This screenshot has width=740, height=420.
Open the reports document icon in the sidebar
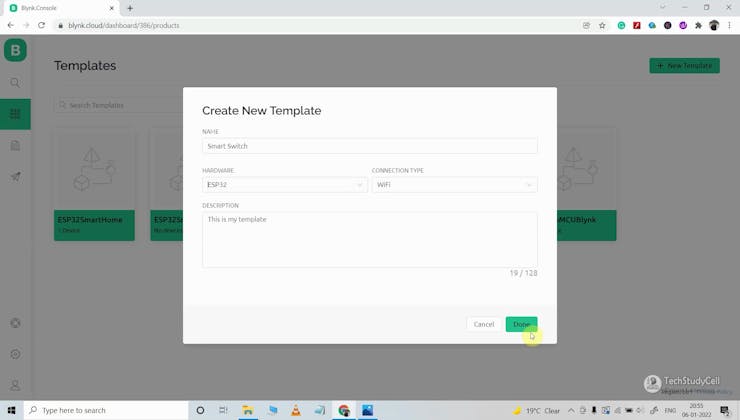click(15, 145)
